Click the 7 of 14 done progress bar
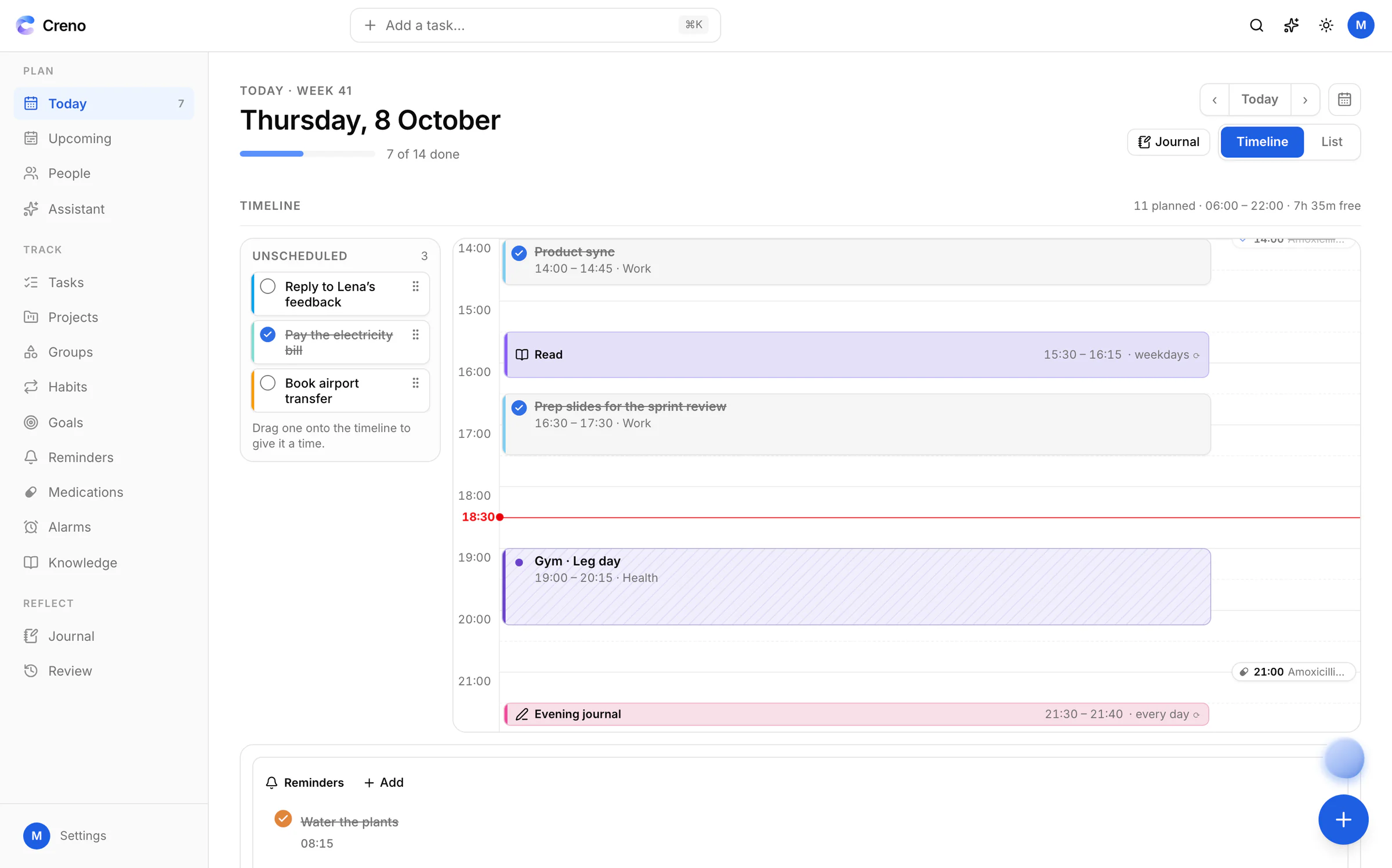This screenshot has width=1392, height=868. click(307, 154)
